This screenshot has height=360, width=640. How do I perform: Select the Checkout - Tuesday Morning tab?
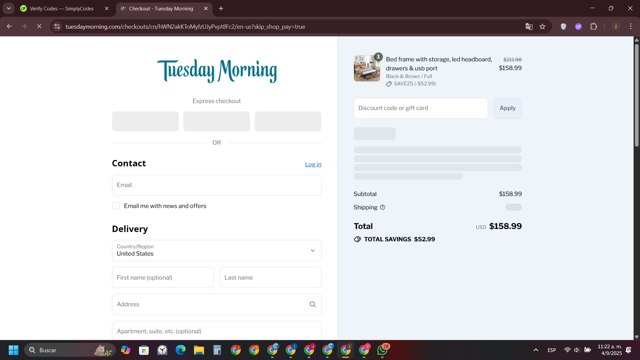click(160, 8)
